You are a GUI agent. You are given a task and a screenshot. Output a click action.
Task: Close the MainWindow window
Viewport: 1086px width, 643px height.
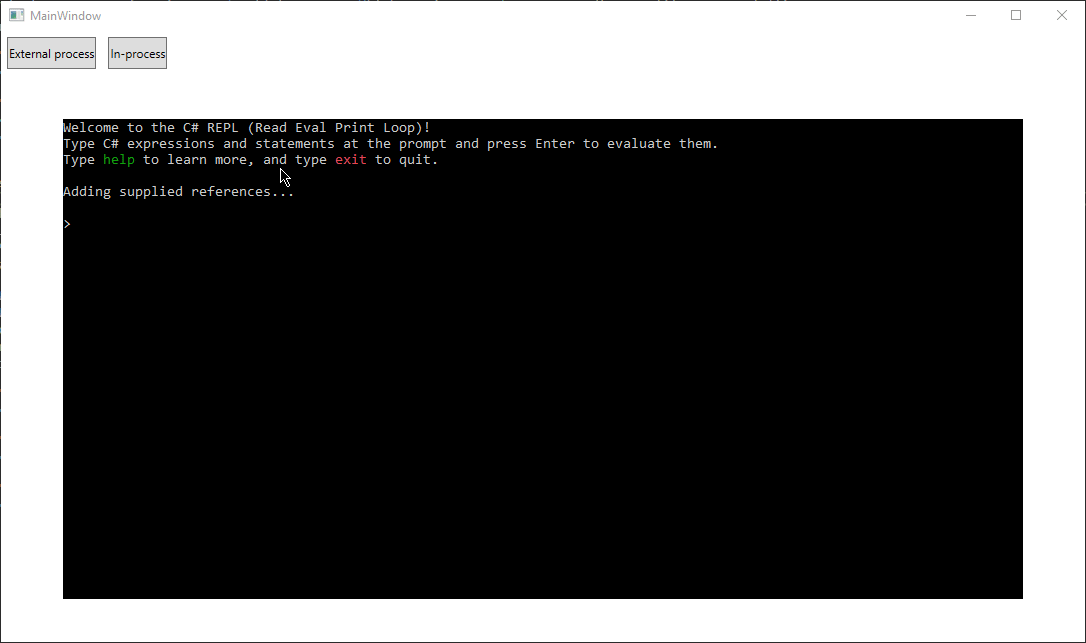click(x=1061, y=15)
